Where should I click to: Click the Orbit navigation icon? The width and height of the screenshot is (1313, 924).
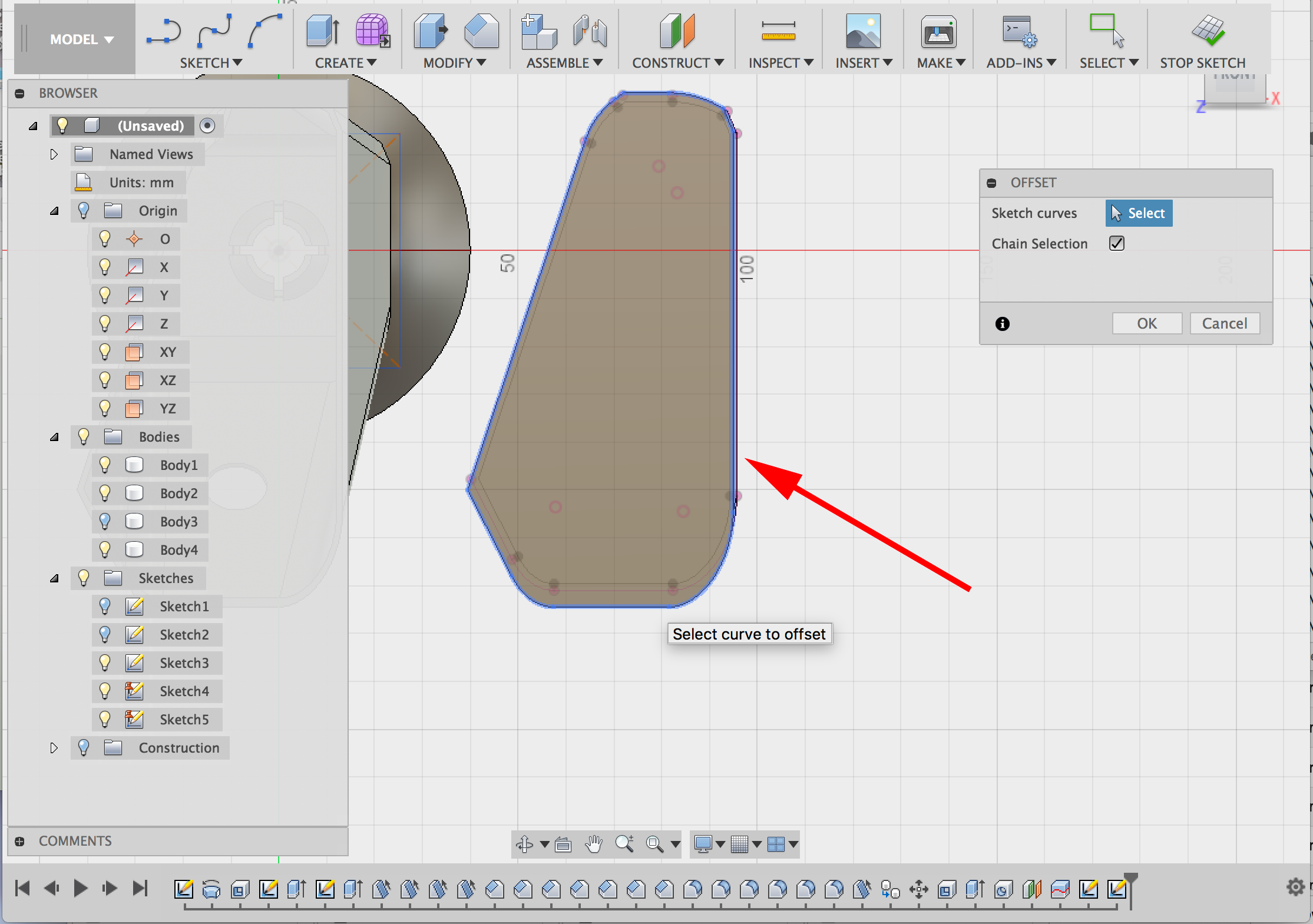(524, 844)
